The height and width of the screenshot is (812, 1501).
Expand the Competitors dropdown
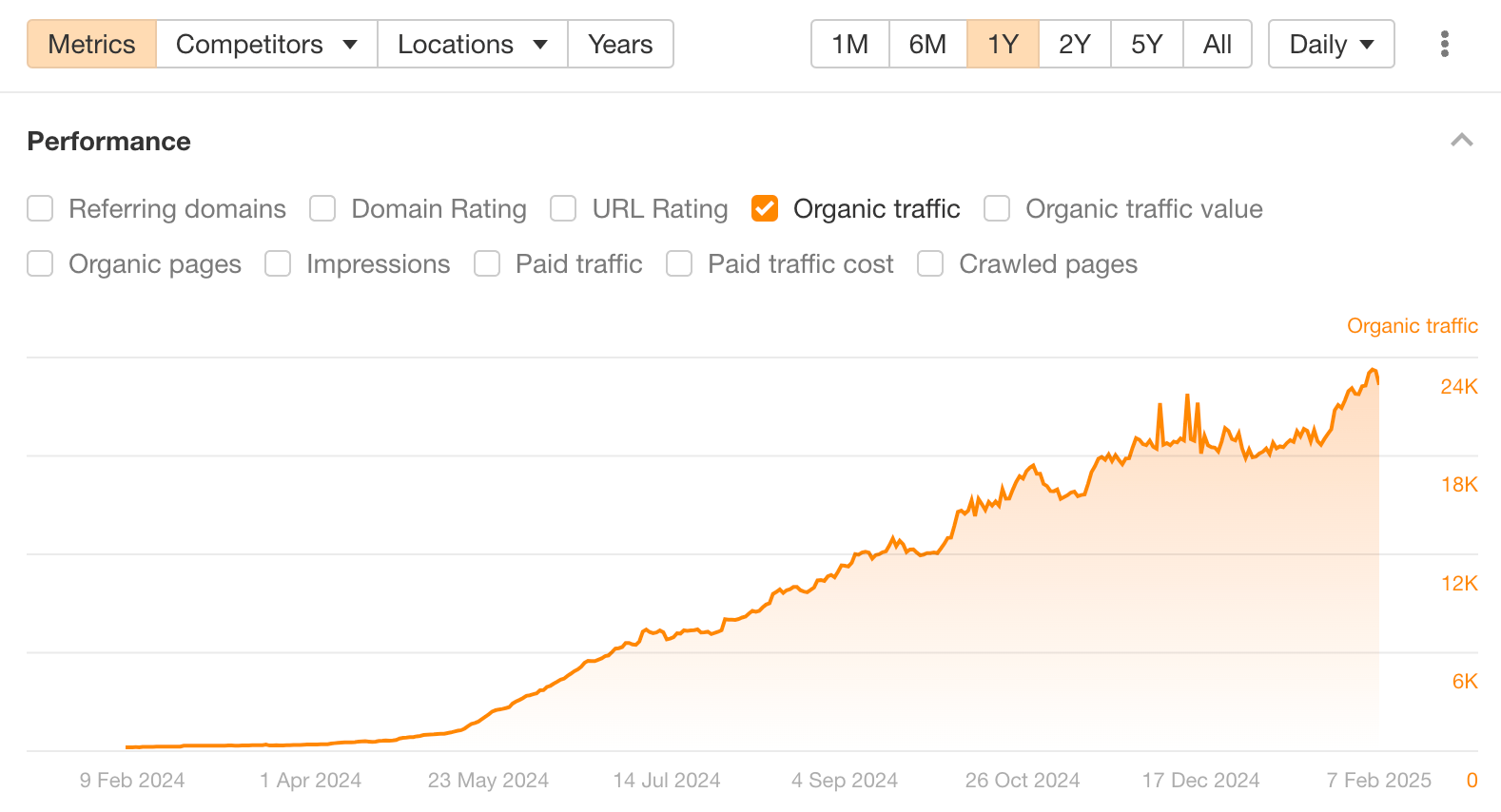pos(266,44)
